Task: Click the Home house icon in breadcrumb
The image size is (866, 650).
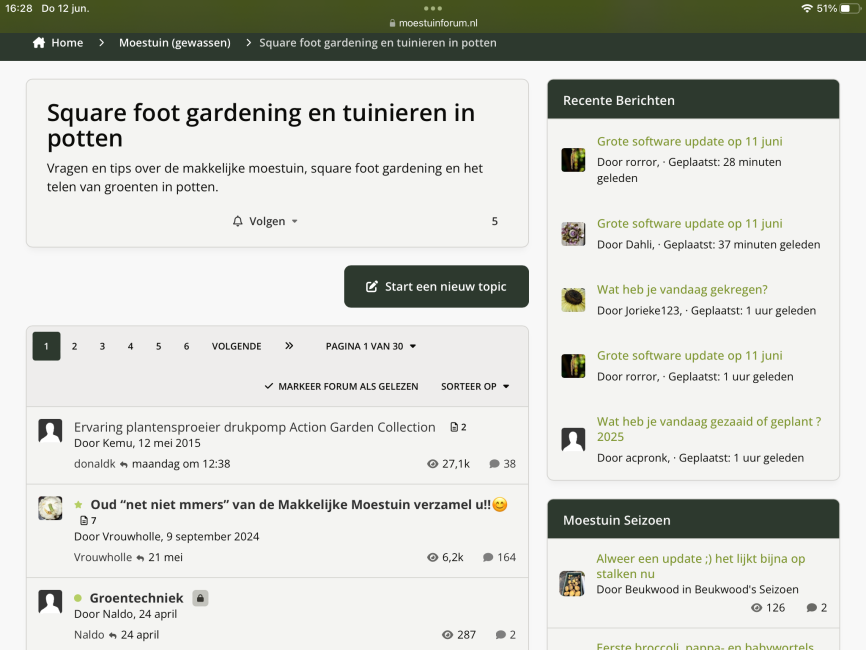Action: [x=39, y=43]
